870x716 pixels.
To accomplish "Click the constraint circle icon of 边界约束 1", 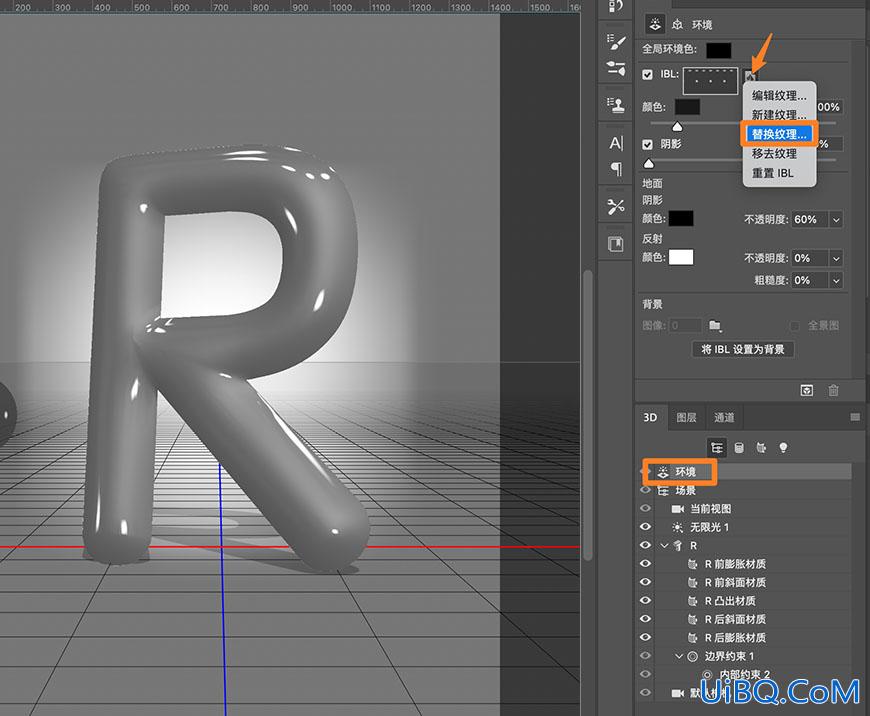I will click(x=692, y=657).
